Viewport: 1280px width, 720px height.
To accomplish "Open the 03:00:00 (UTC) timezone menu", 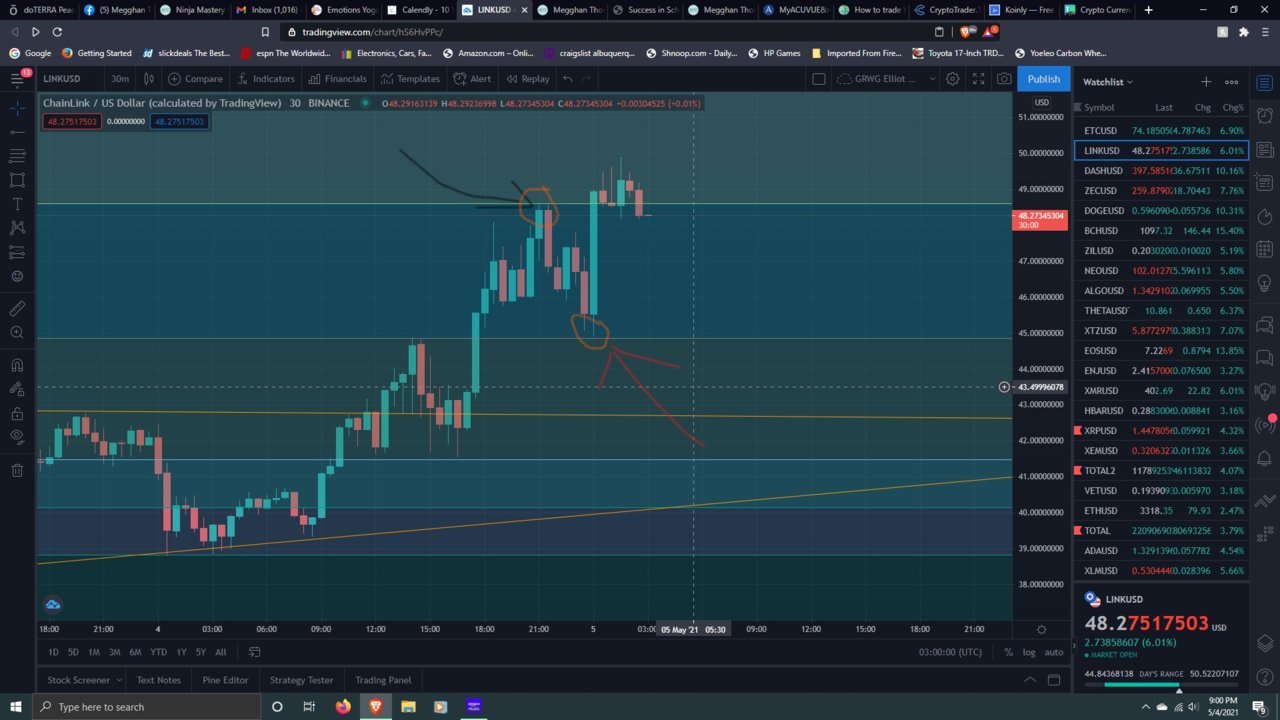I will 950,652.
